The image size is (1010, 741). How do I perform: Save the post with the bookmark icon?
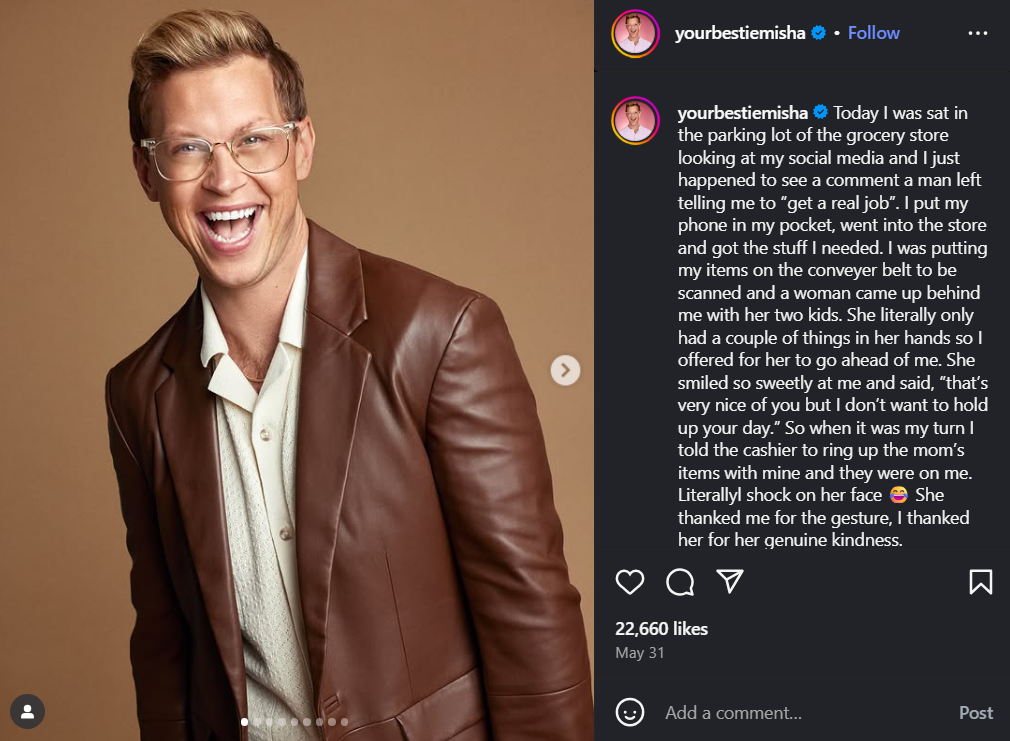980,581
